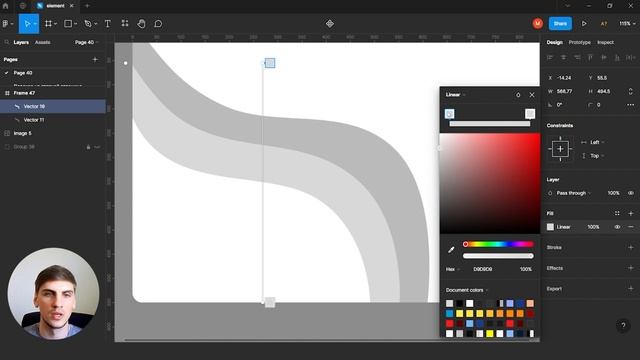Click the search icon in Layers panel
This screenshot has width=640, height=360.
(7, 42)
